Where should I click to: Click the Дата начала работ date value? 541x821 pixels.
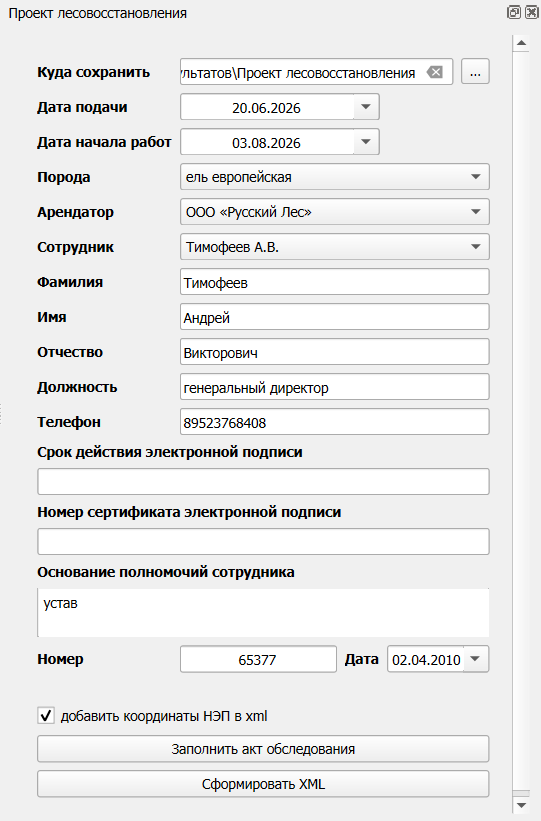pyautogui.click(x=267, y=143)
